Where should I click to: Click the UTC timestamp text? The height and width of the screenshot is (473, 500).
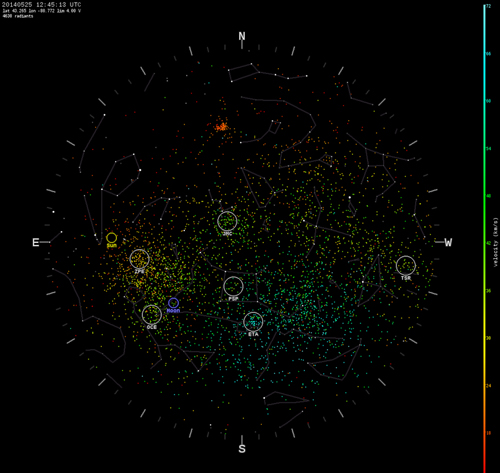(x=41, y=5)
